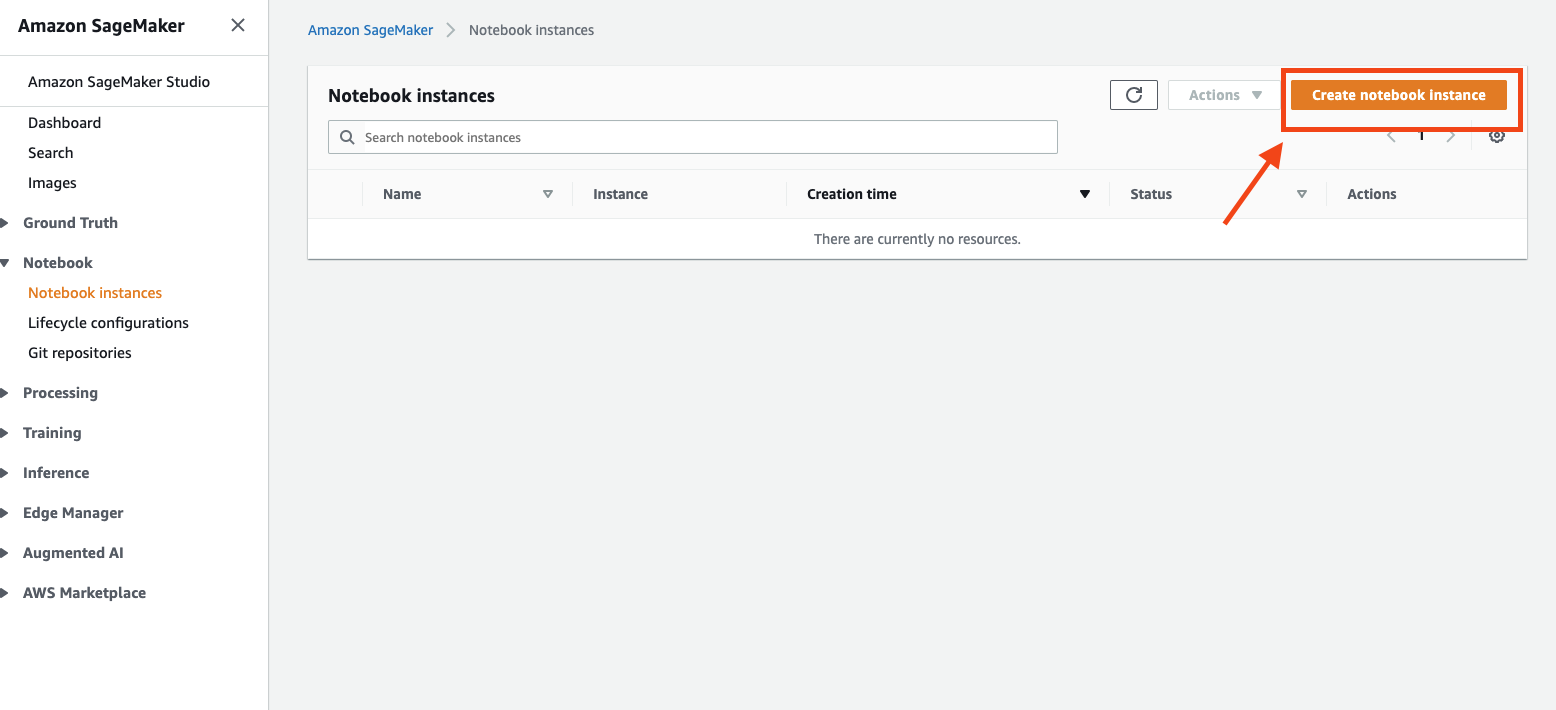
Task: Go to next page arrow
Action: (1451, 136)
